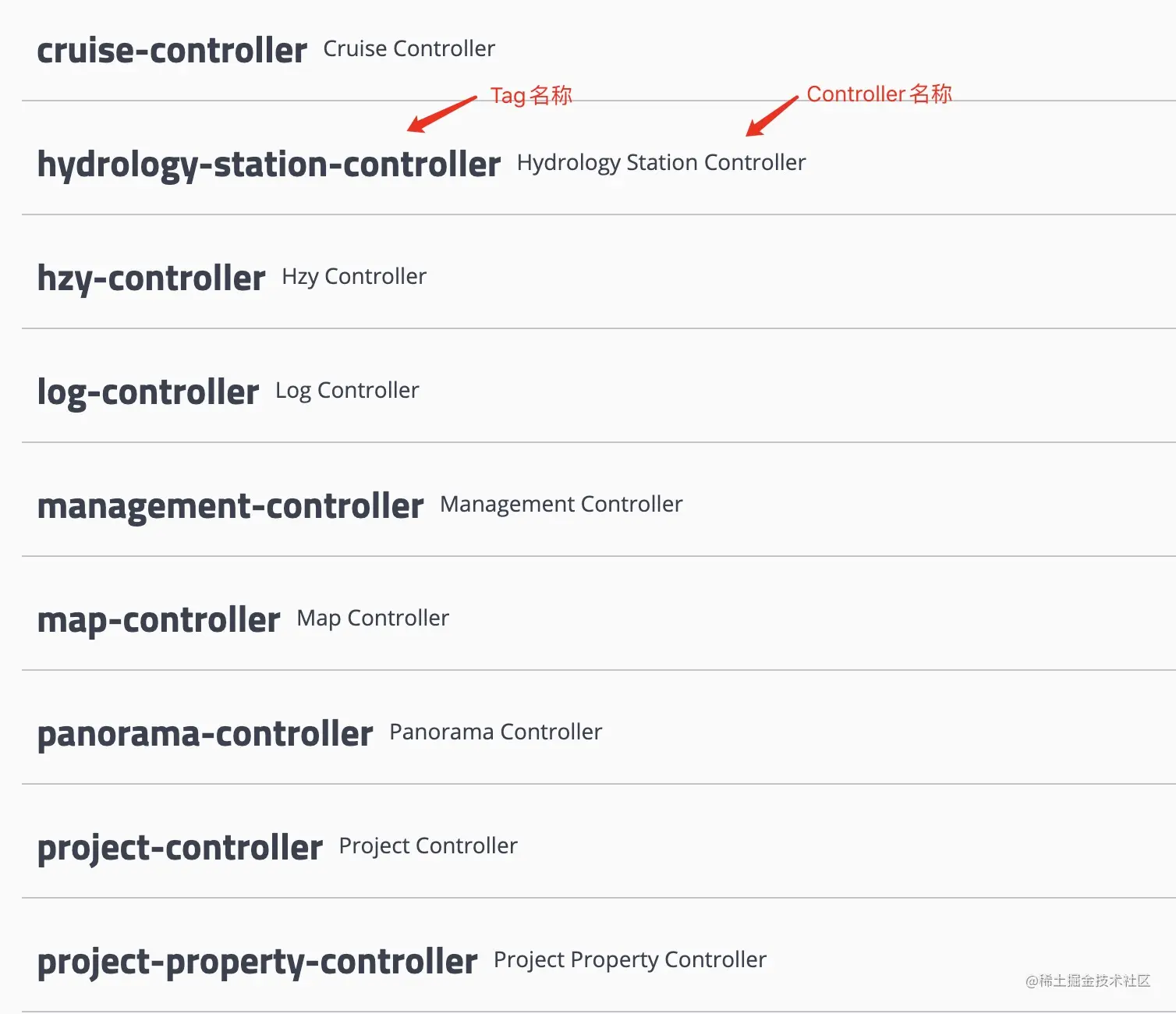Select the "Panorama Controller" description text
This screenshot has height=1014, width=1176.
coord(495,732)
